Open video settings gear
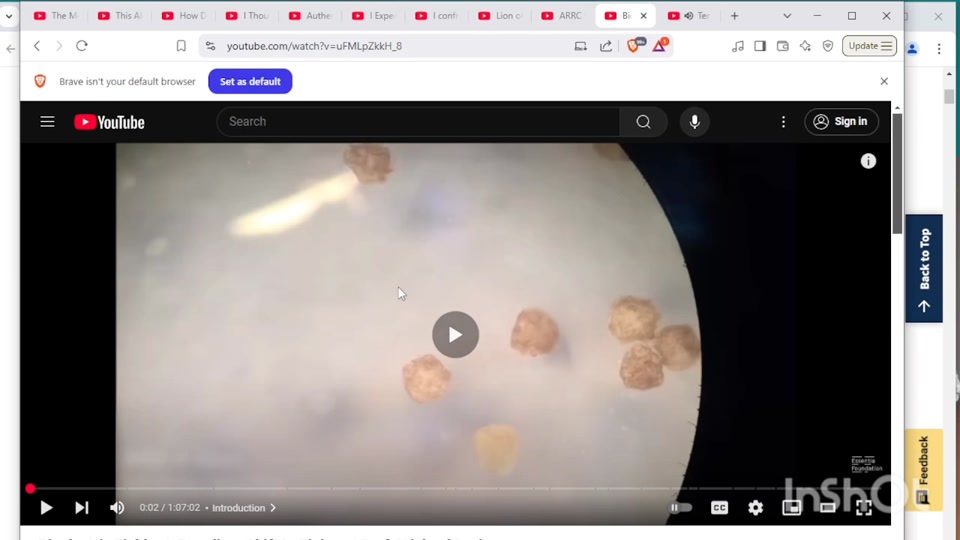The image size is (960, 540). click(755, 508)
